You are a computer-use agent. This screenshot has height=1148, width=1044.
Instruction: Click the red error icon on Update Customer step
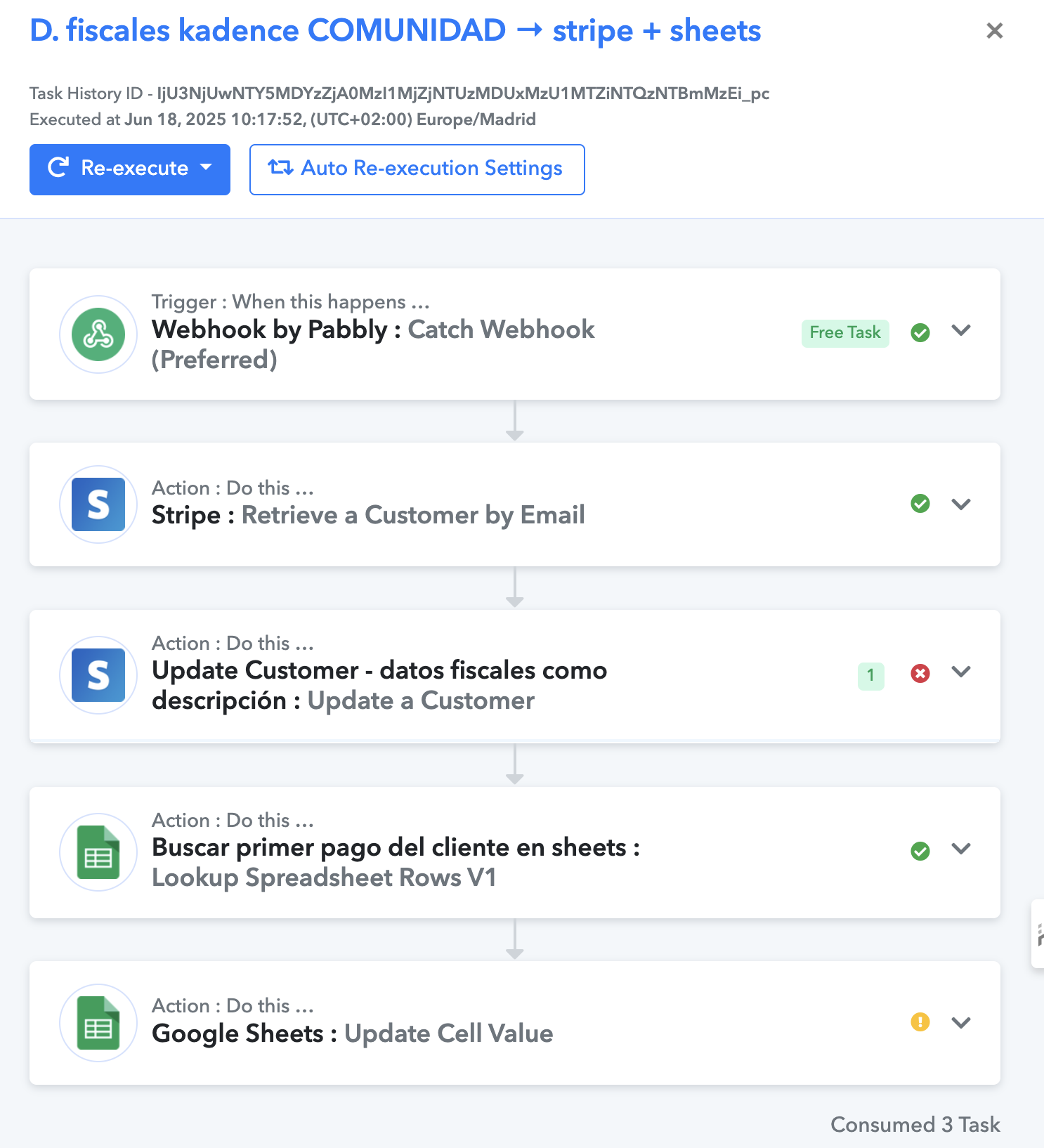tap(920, 674)
